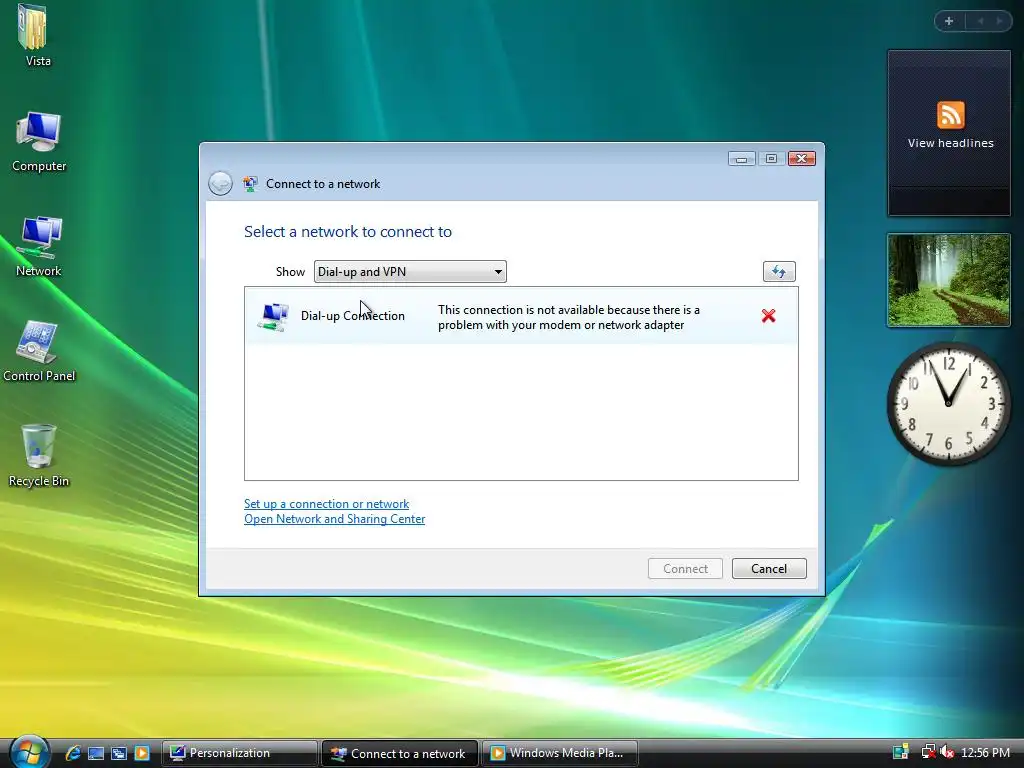The width and height of the screenshot is (1024, 768).
Task: Close the Connect to a network window
Action: (802, 159)
